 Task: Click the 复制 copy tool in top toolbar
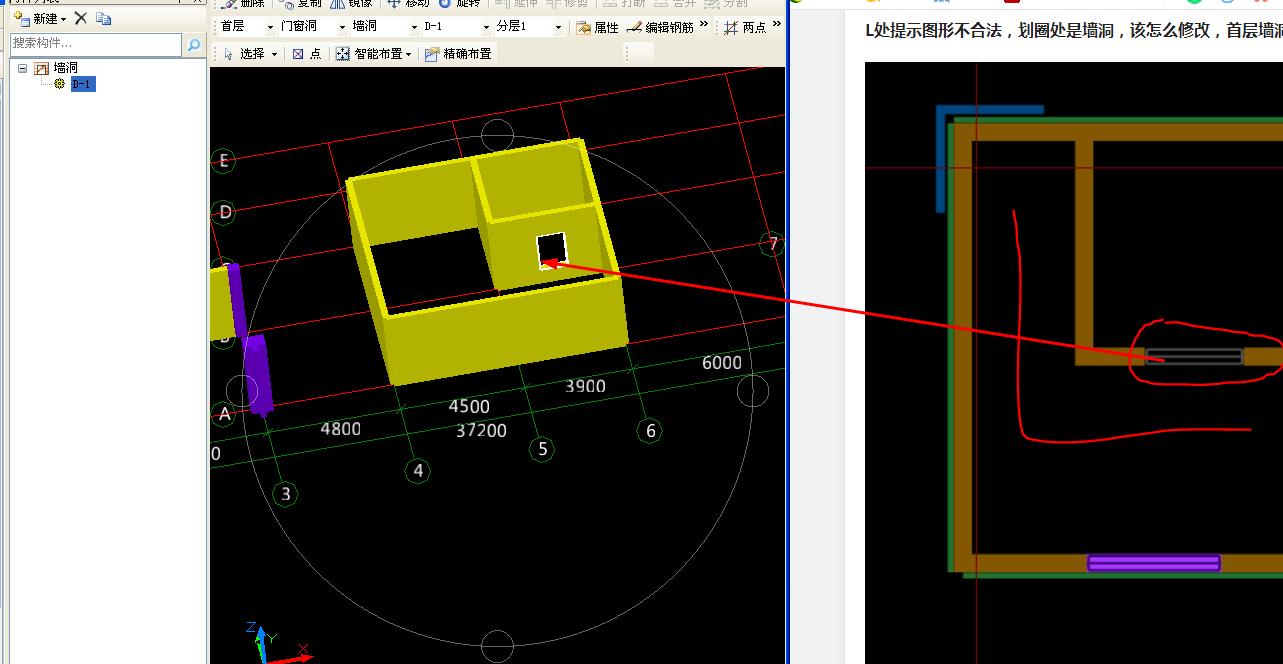(x=302, y=4)
